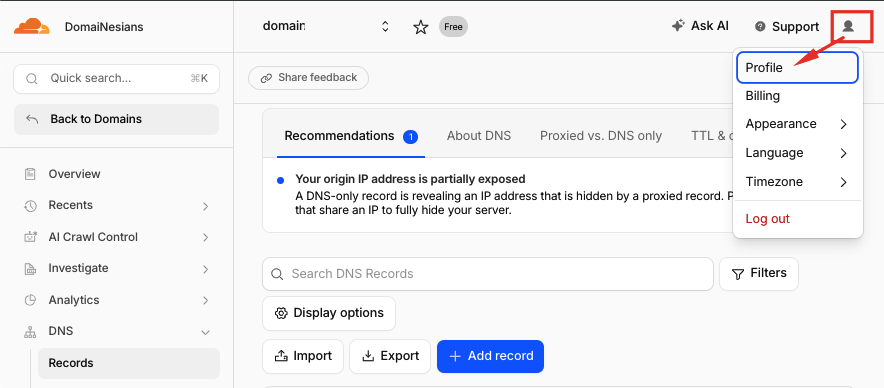The height and width of the screenshot is (388, 884).
Task: Click the DNS network icon
Action: point(30,332)
